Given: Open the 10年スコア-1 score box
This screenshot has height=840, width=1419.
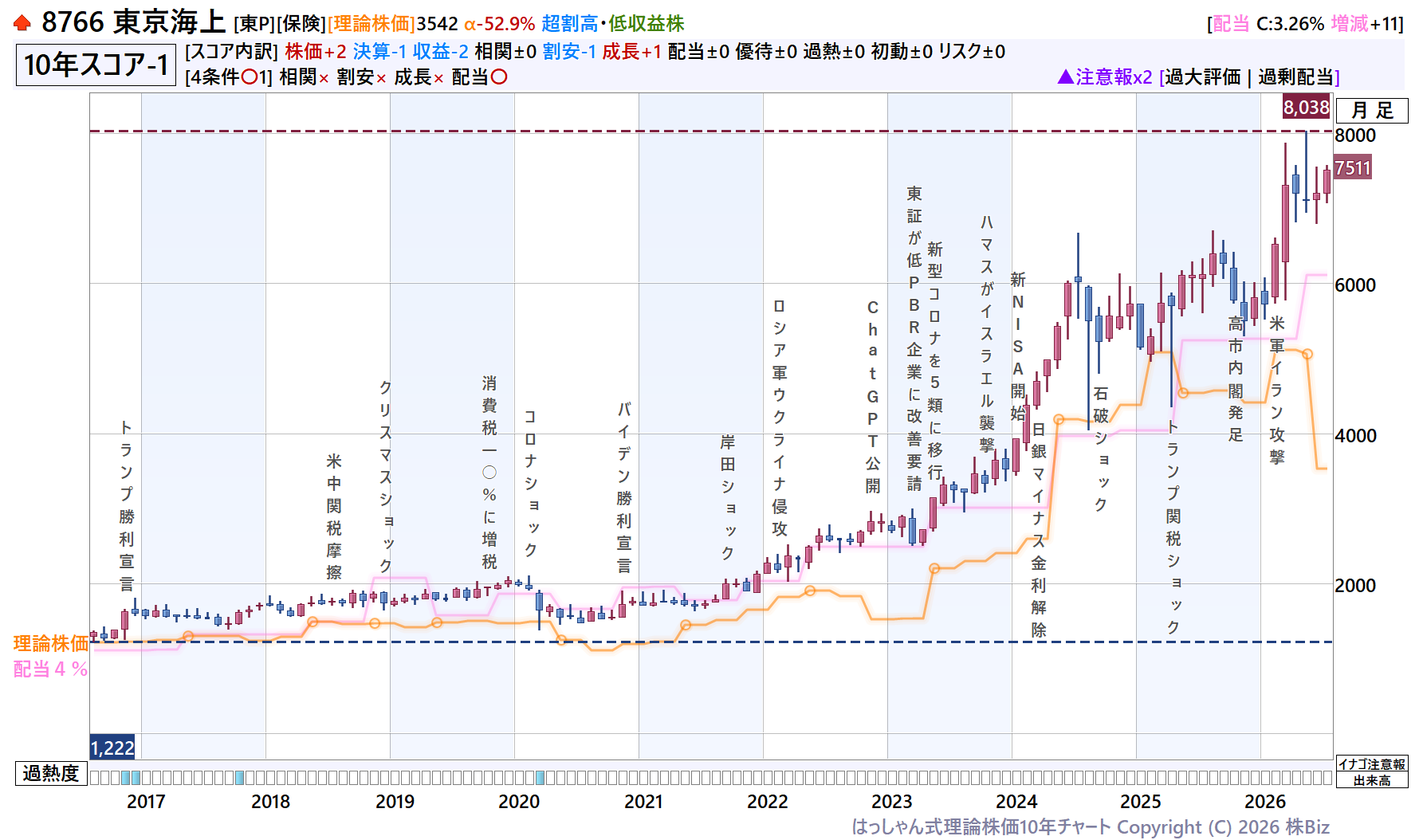Looking at the screenshot, I should click(96, 65).
